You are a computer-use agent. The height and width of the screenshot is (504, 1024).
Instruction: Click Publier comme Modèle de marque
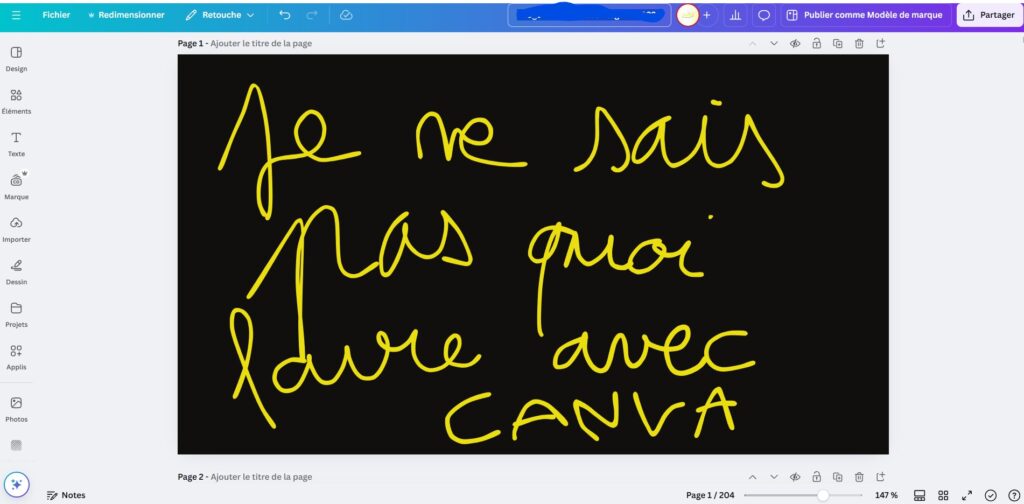865,15
